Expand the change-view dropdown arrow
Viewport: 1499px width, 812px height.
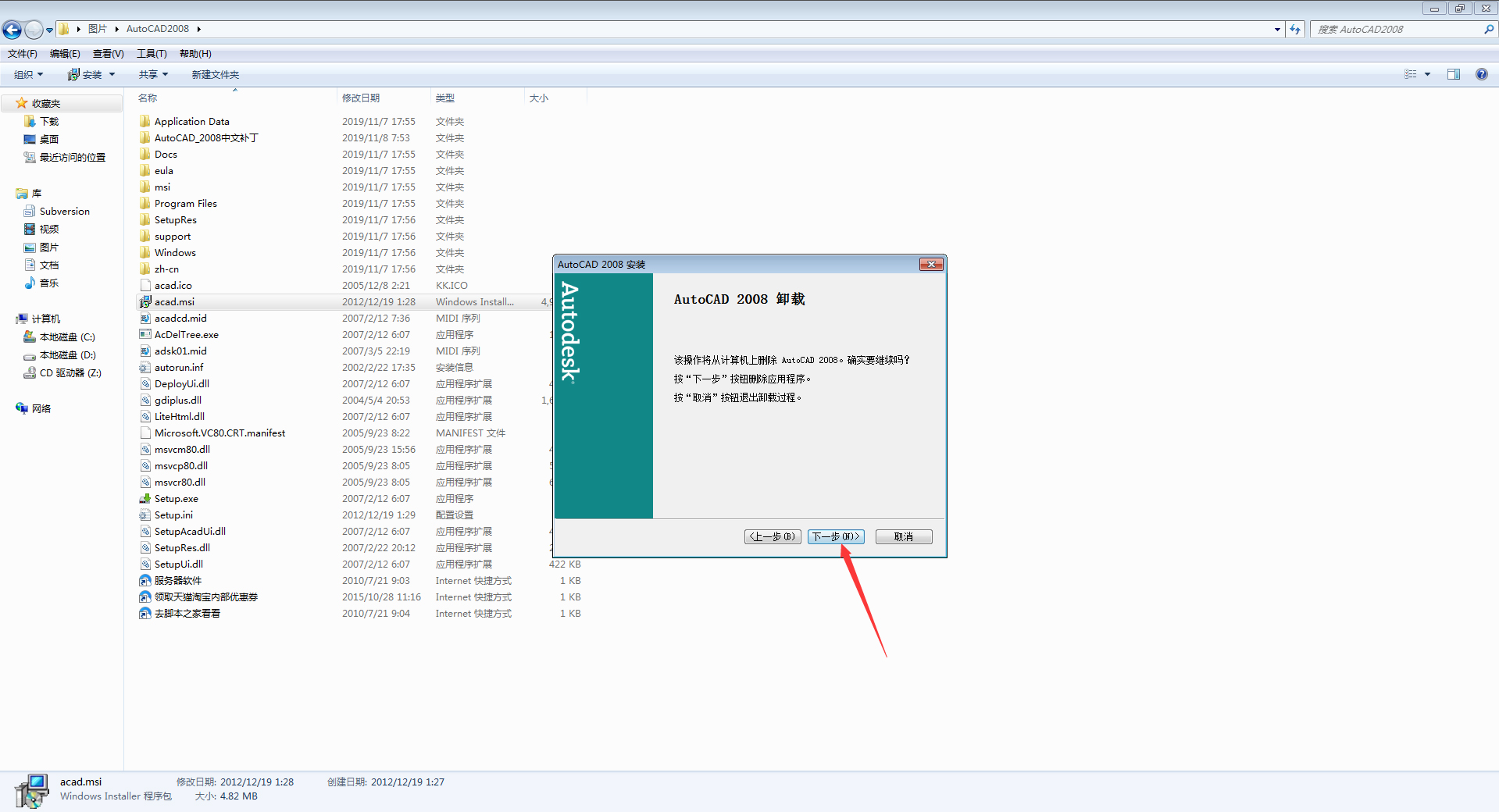pyautogui.click(x=1426, y=74)
